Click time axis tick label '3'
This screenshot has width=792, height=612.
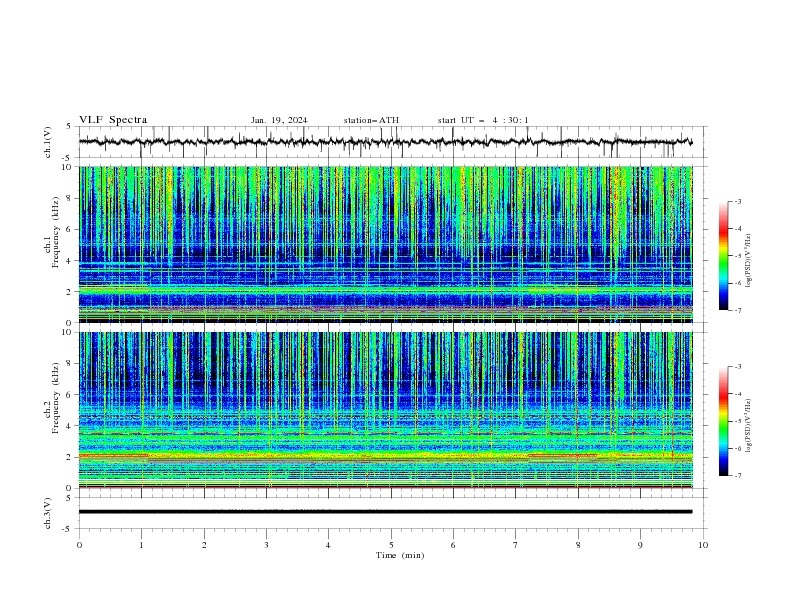tap(266, 545)
